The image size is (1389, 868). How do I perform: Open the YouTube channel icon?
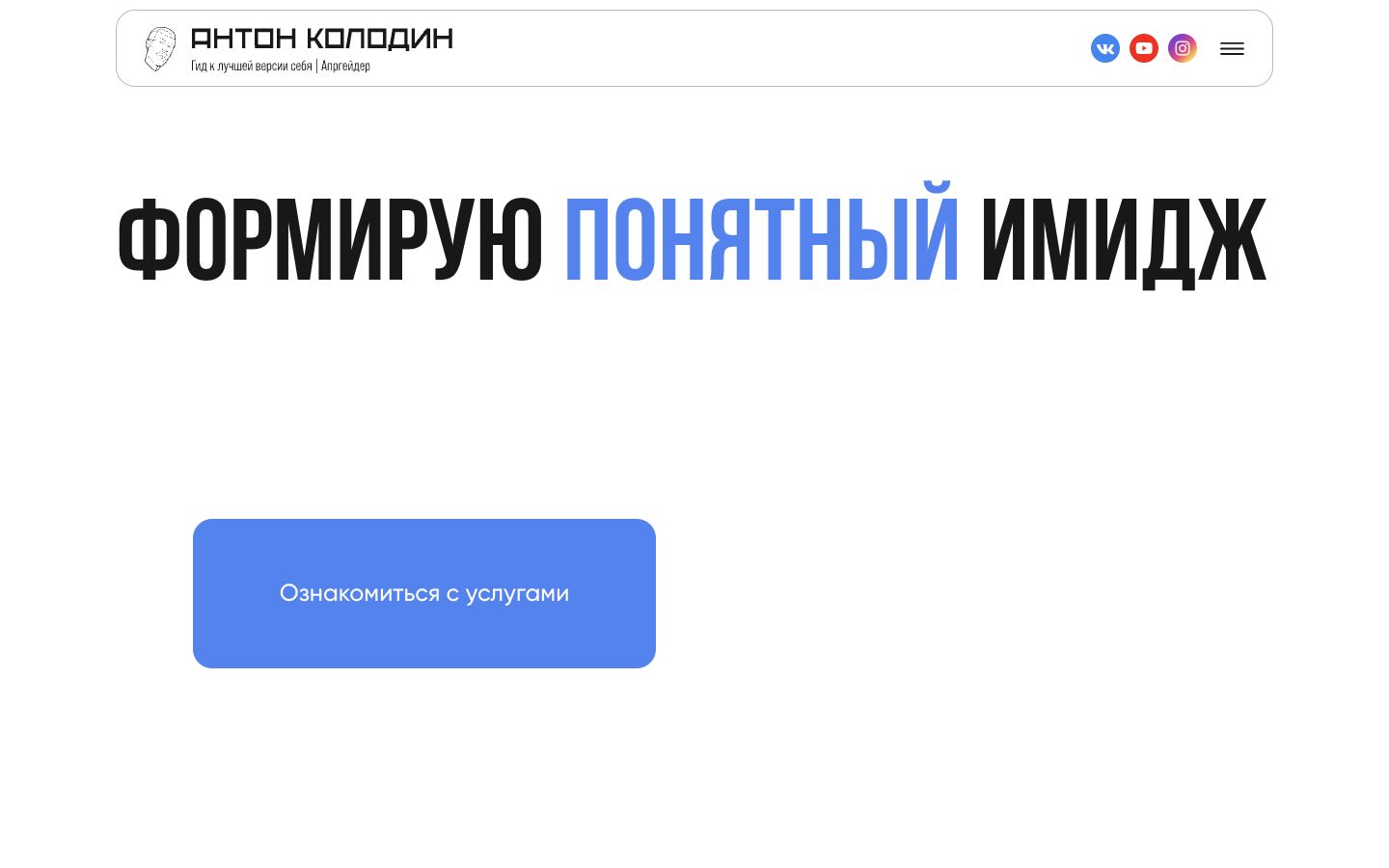[x=1144, y=48]
